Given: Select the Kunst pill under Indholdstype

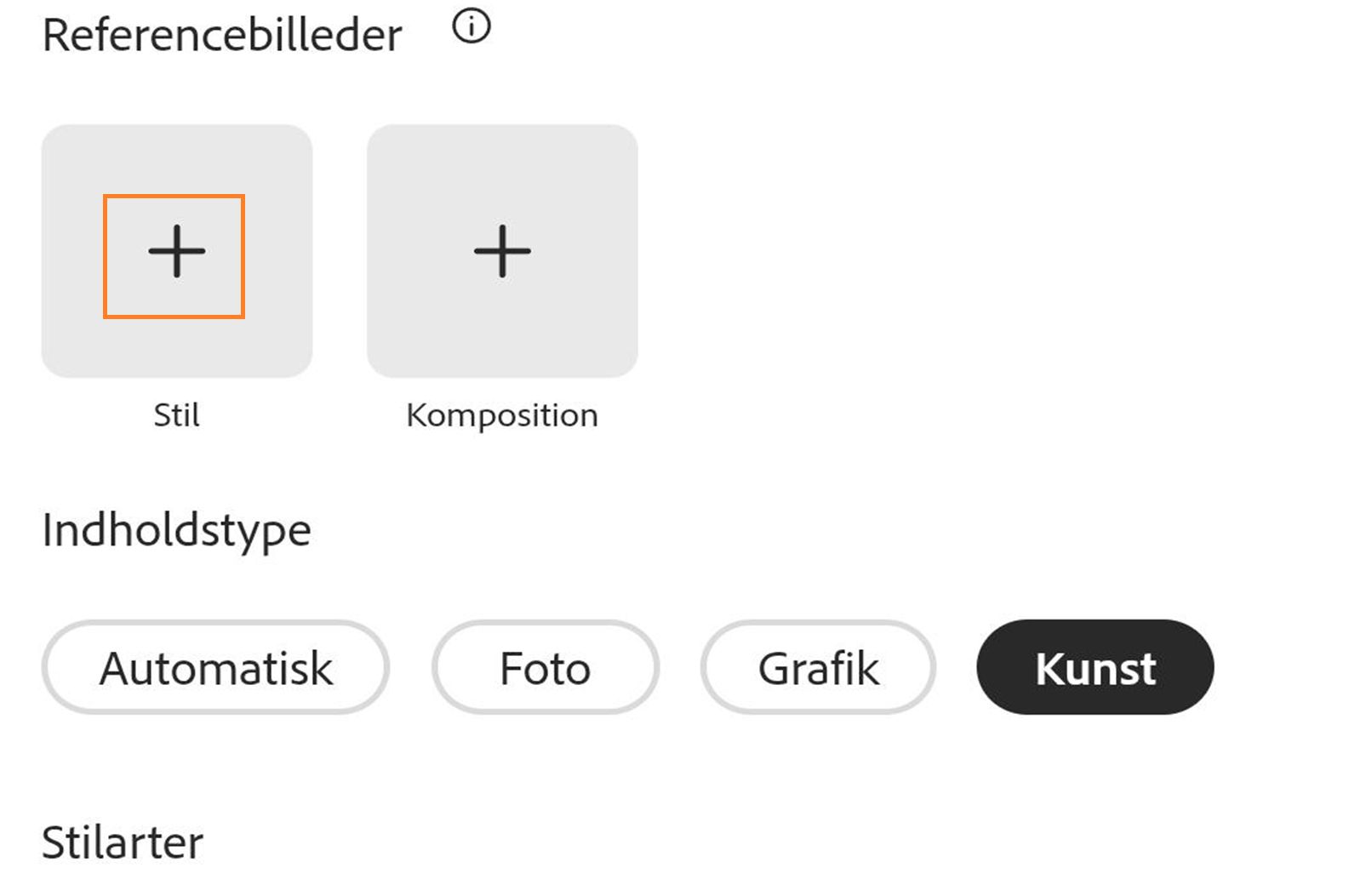Looking at the screenshot, I should pos(1096,667).
